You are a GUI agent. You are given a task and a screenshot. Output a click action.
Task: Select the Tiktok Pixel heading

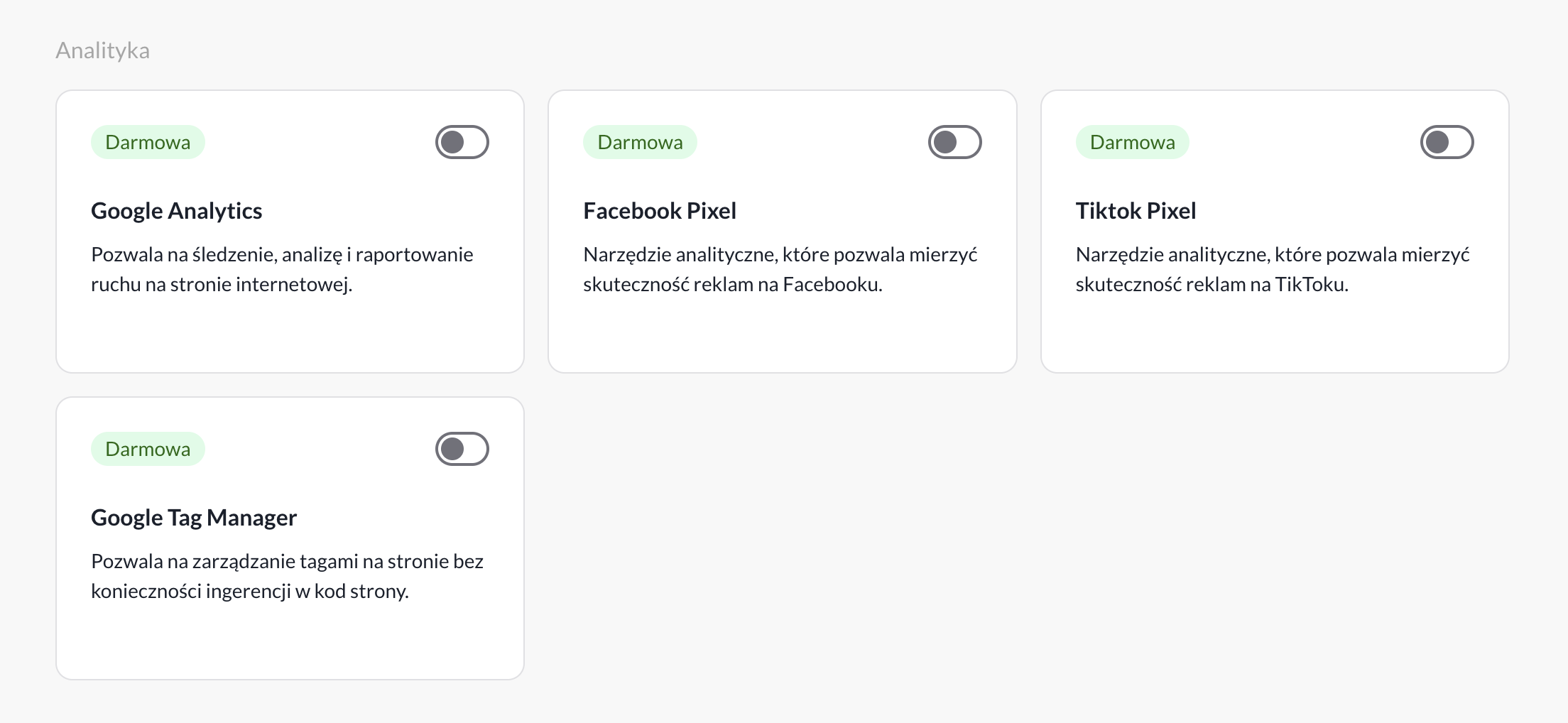[x=1136, y=211]
